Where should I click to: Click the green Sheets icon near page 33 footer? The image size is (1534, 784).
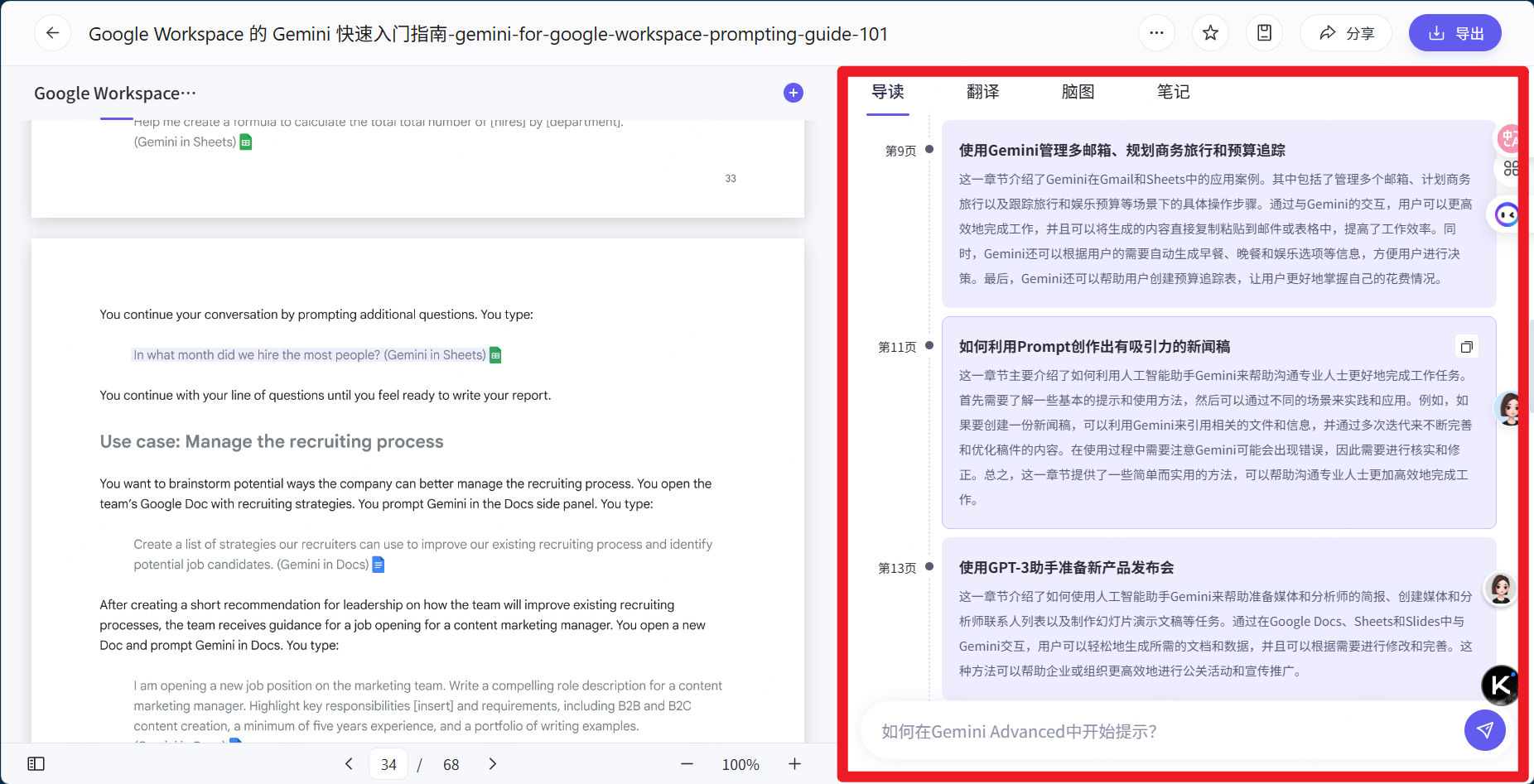[245, 142]
